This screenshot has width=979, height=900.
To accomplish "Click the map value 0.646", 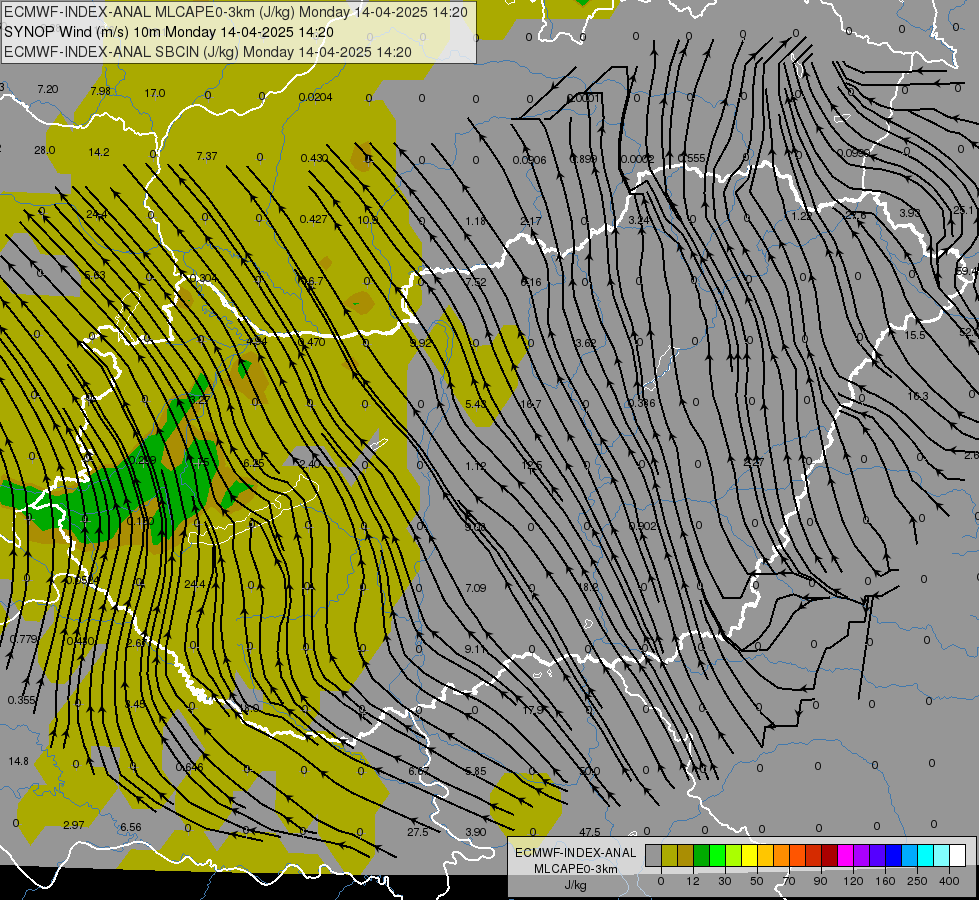I will coord(189,767).
